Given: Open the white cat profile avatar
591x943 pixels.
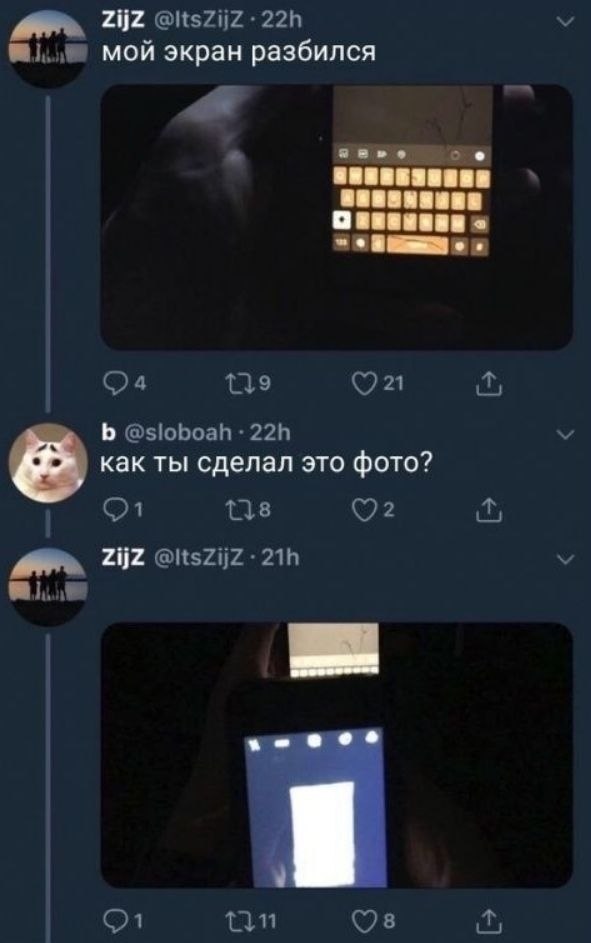Looking at the screenshot, I should coord(48,462).
